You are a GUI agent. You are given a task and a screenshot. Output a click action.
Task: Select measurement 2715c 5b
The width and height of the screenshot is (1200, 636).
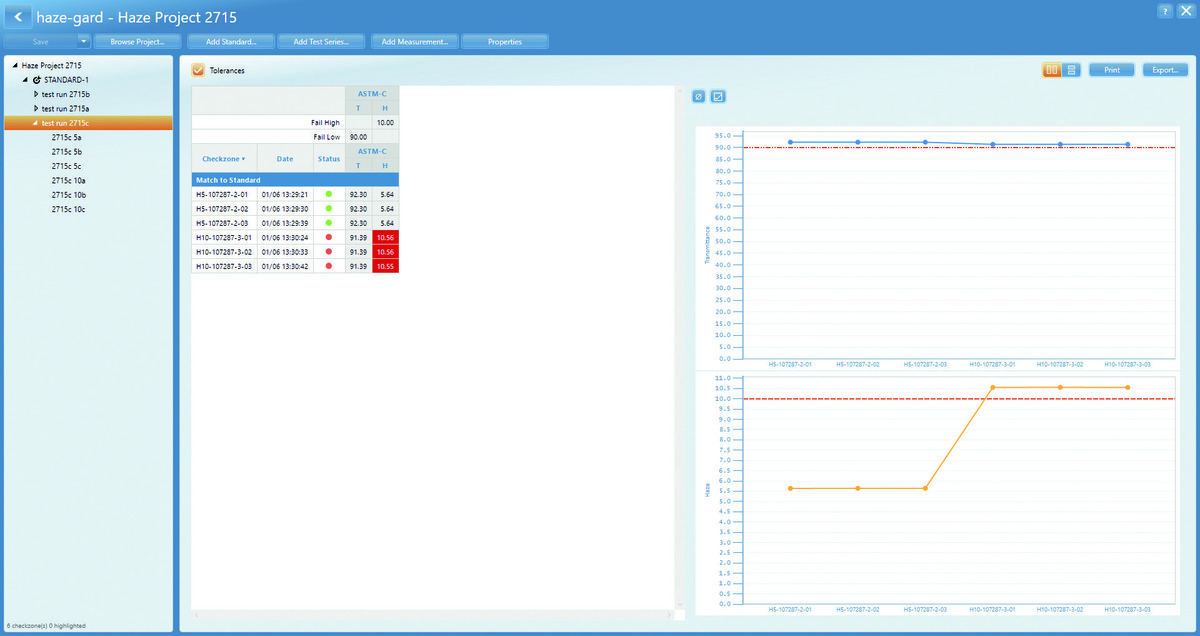pos(66,151)
